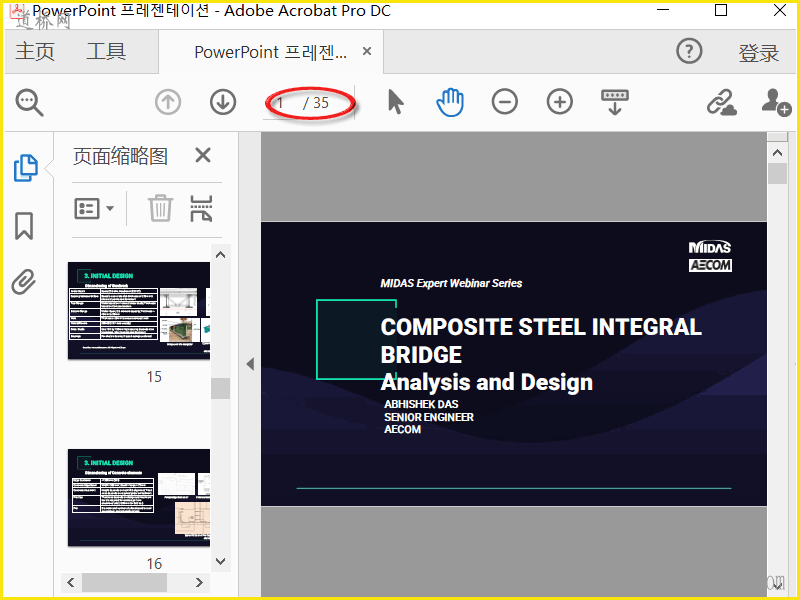800x600 pixels.
Task: Zoom in with the plus icon
Action: (560, 102)
